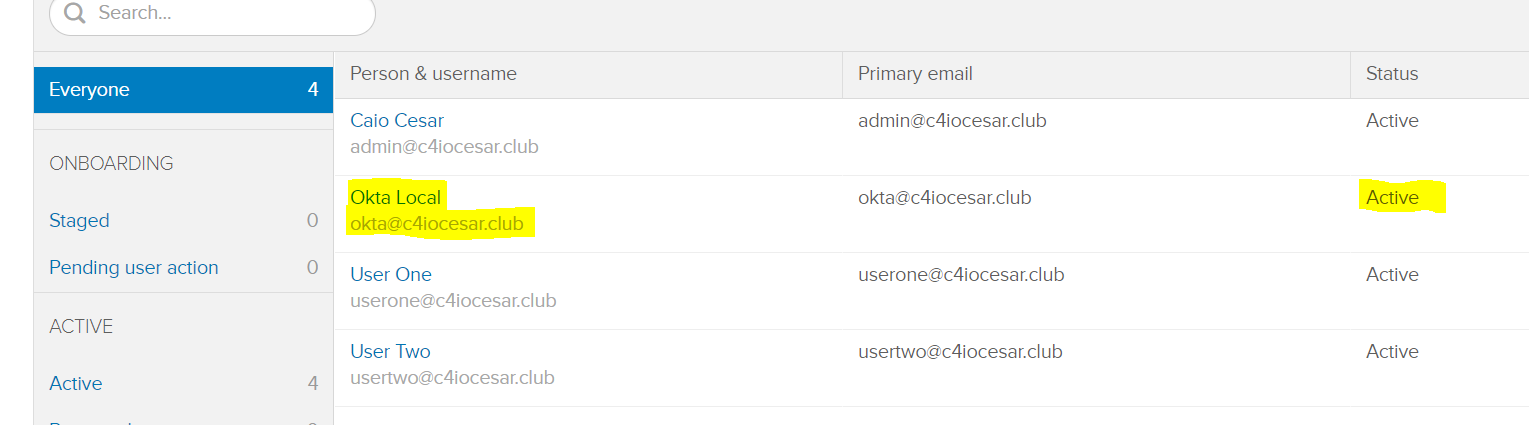Select the Active users filter
Image resolution: width=1529 pixels, height=425 pixels.
[76, 383]
